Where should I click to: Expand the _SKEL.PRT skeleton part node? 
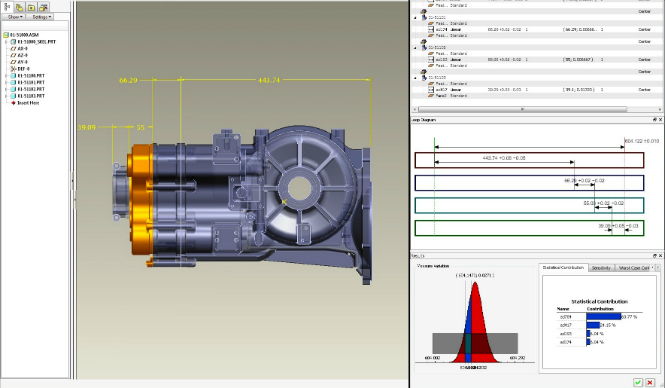pyautogui.click(x=6, y=42)
